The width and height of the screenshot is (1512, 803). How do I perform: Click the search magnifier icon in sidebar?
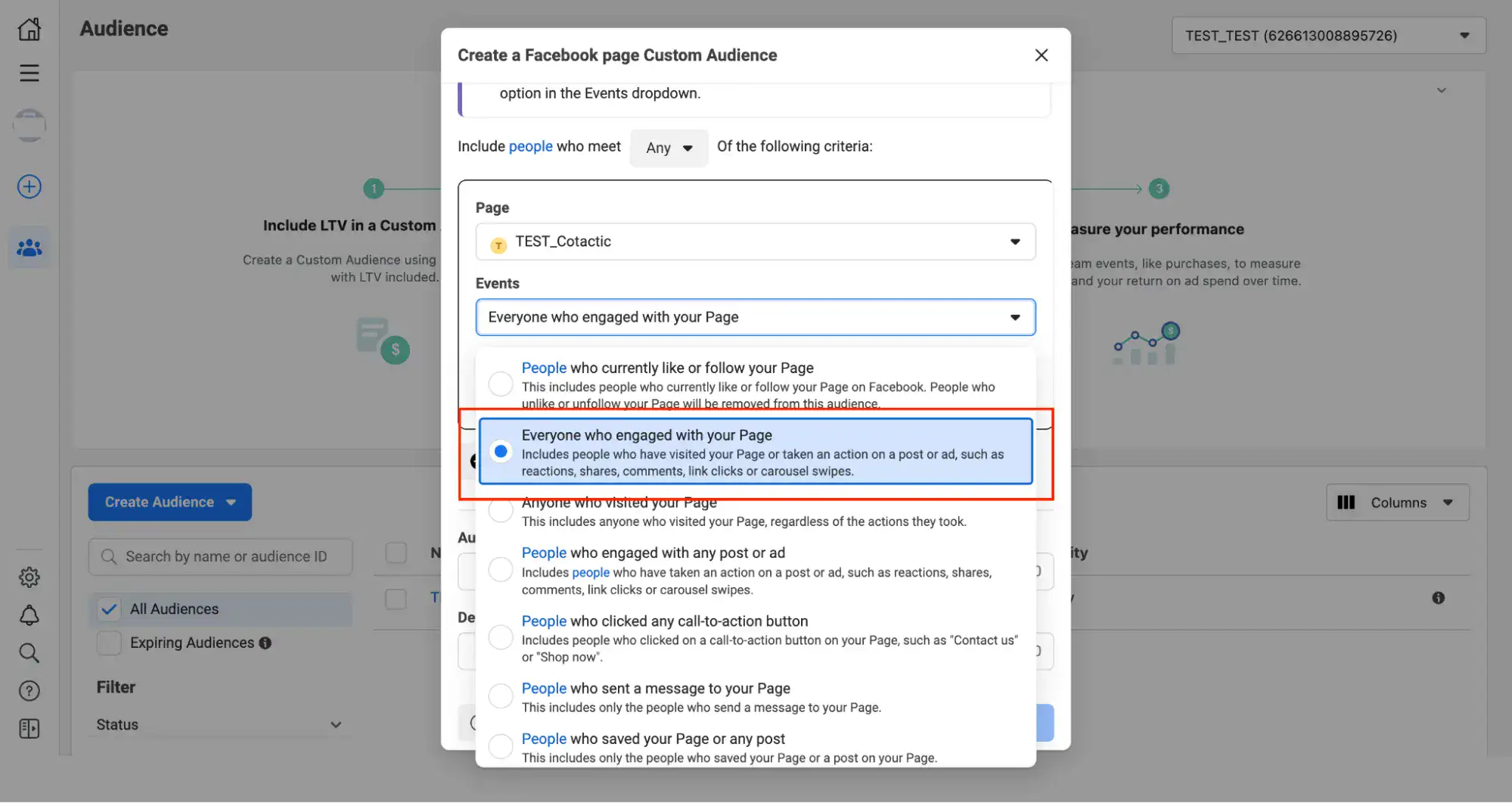29,653
